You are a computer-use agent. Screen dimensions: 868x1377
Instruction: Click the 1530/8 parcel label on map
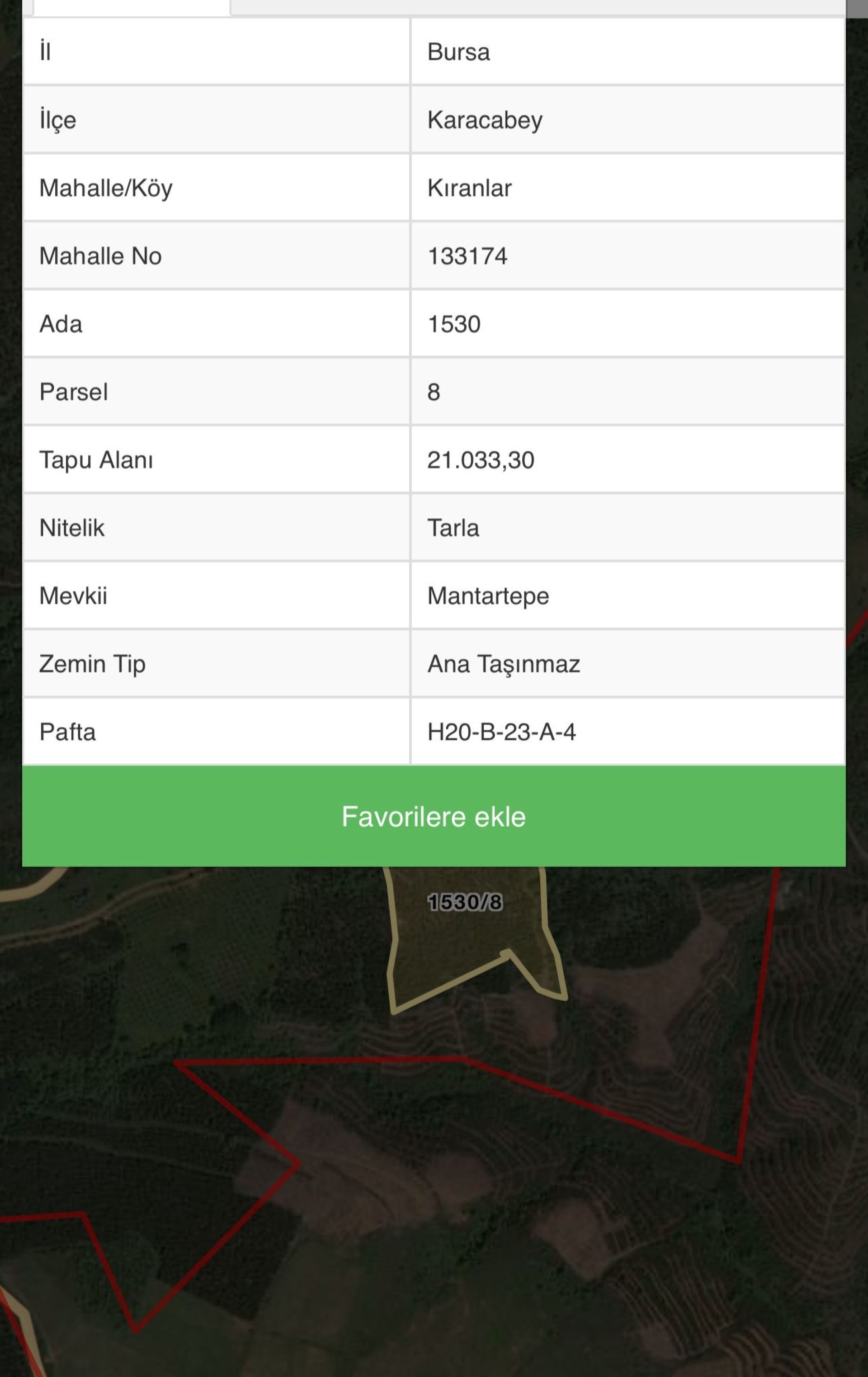click(x=465, y=902)
